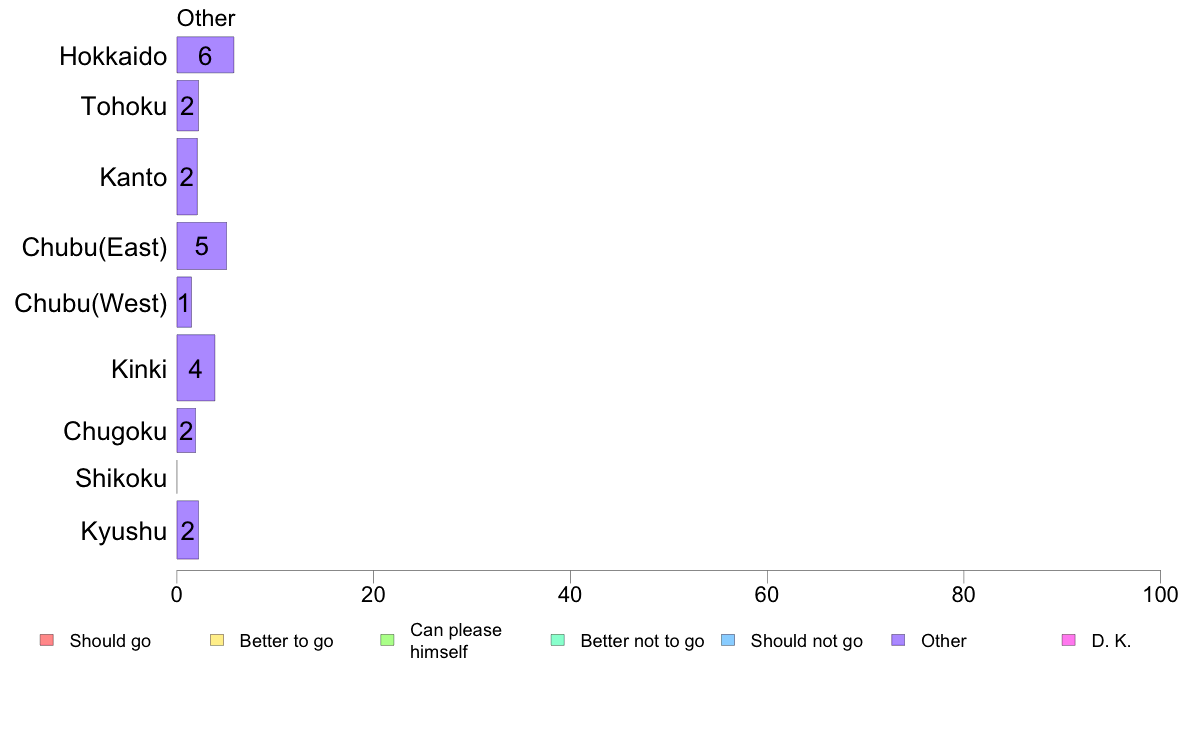Click the Should not go legend text
The height and width of the screenshot is (736, 1188).
(x=807, y=640)
